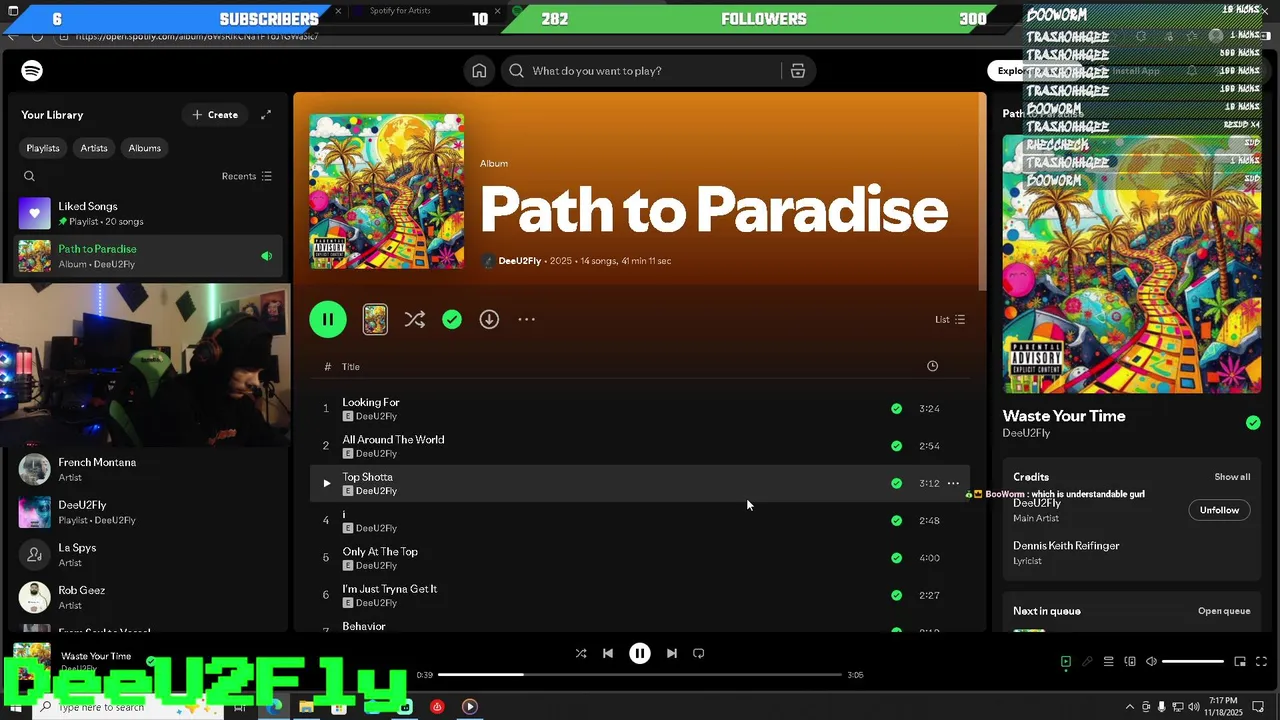1280x720 pixels.
Task: Download the album using the down-arrow icon
Action: pos(489,319)
